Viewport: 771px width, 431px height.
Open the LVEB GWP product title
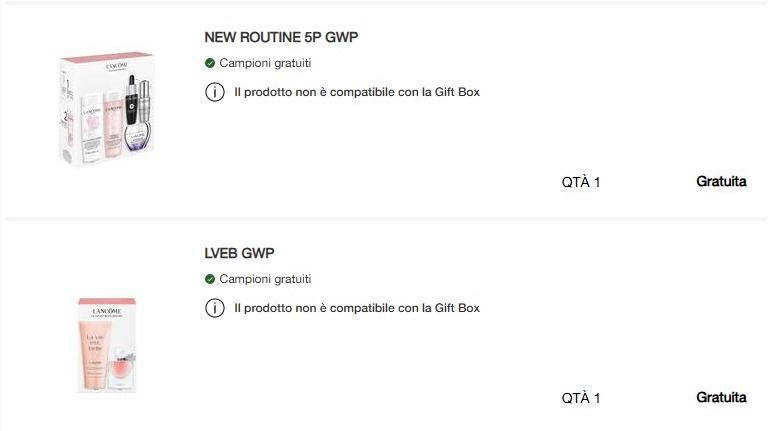tap(239, 253)
